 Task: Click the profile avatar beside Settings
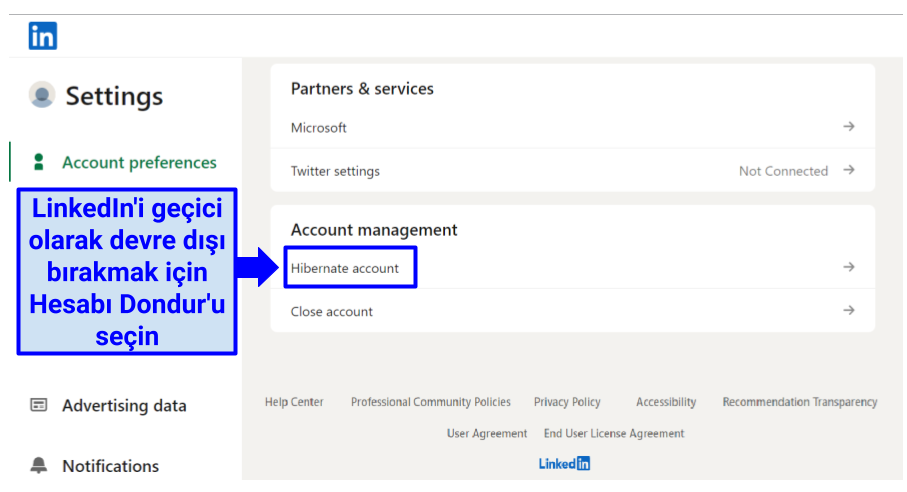(42, 95)
